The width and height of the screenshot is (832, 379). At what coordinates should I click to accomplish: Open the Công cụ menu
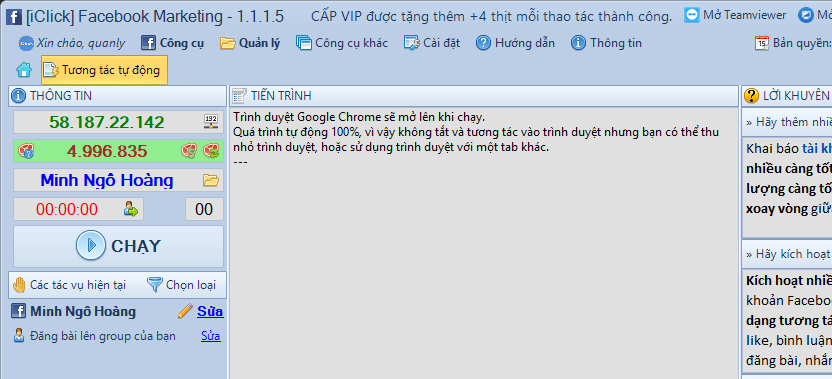(x=172, y=43)
